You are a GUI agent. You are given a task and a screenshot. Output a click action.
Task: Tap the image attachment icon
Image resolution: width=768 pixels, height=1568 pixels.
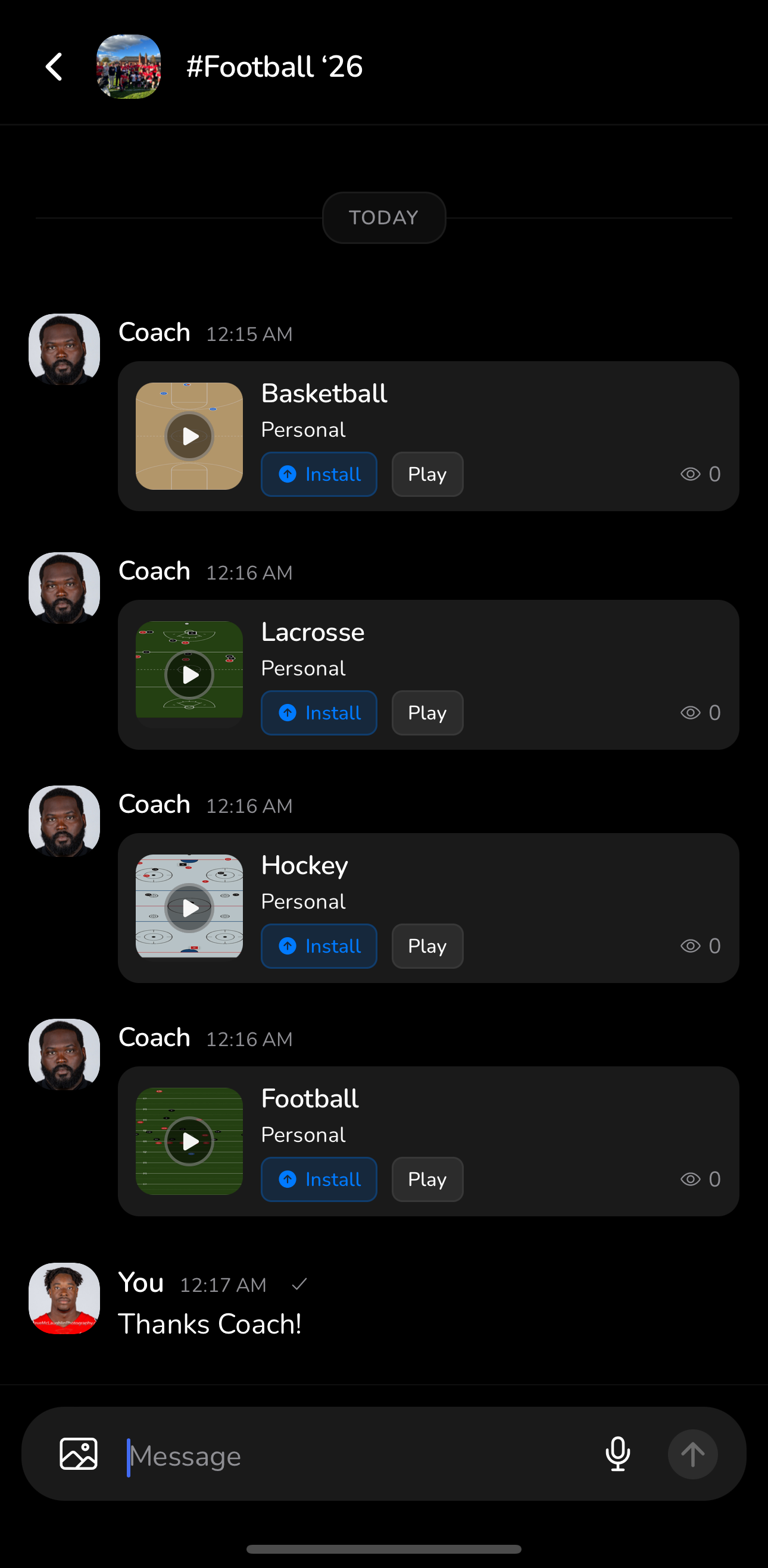[x=79, y=1454]
